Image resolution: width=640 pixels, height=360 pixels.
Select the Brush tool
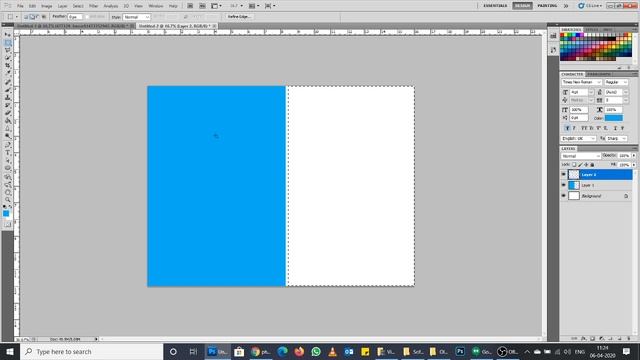(7, 90)
